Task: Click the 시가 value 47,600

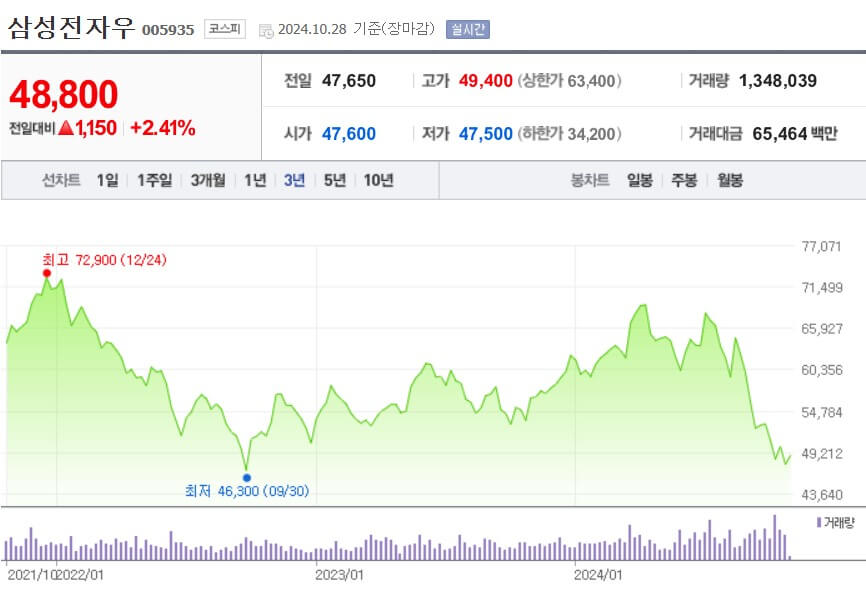Action: 348,134
